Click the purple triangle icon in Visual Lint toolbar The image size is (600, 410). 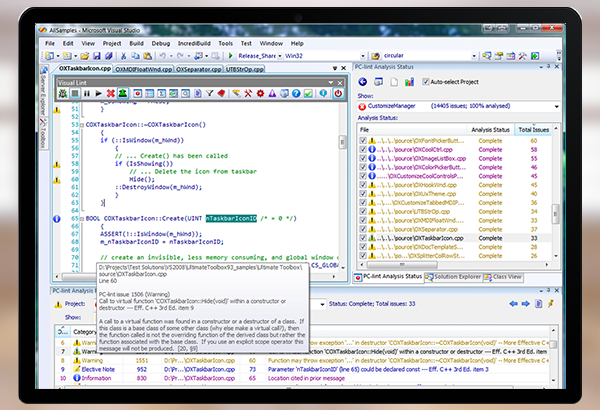[272, 93]
